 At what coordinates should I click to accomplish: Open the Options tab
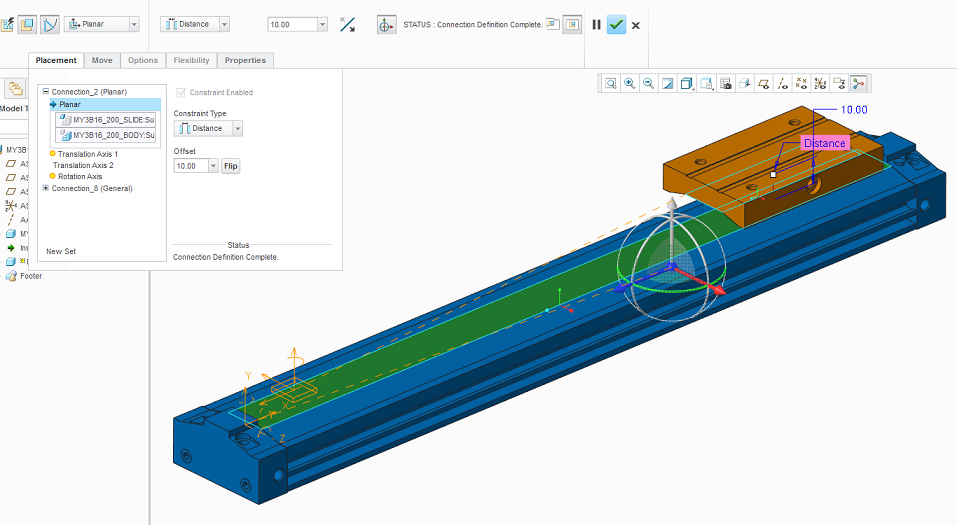click(x=143, y=60)
